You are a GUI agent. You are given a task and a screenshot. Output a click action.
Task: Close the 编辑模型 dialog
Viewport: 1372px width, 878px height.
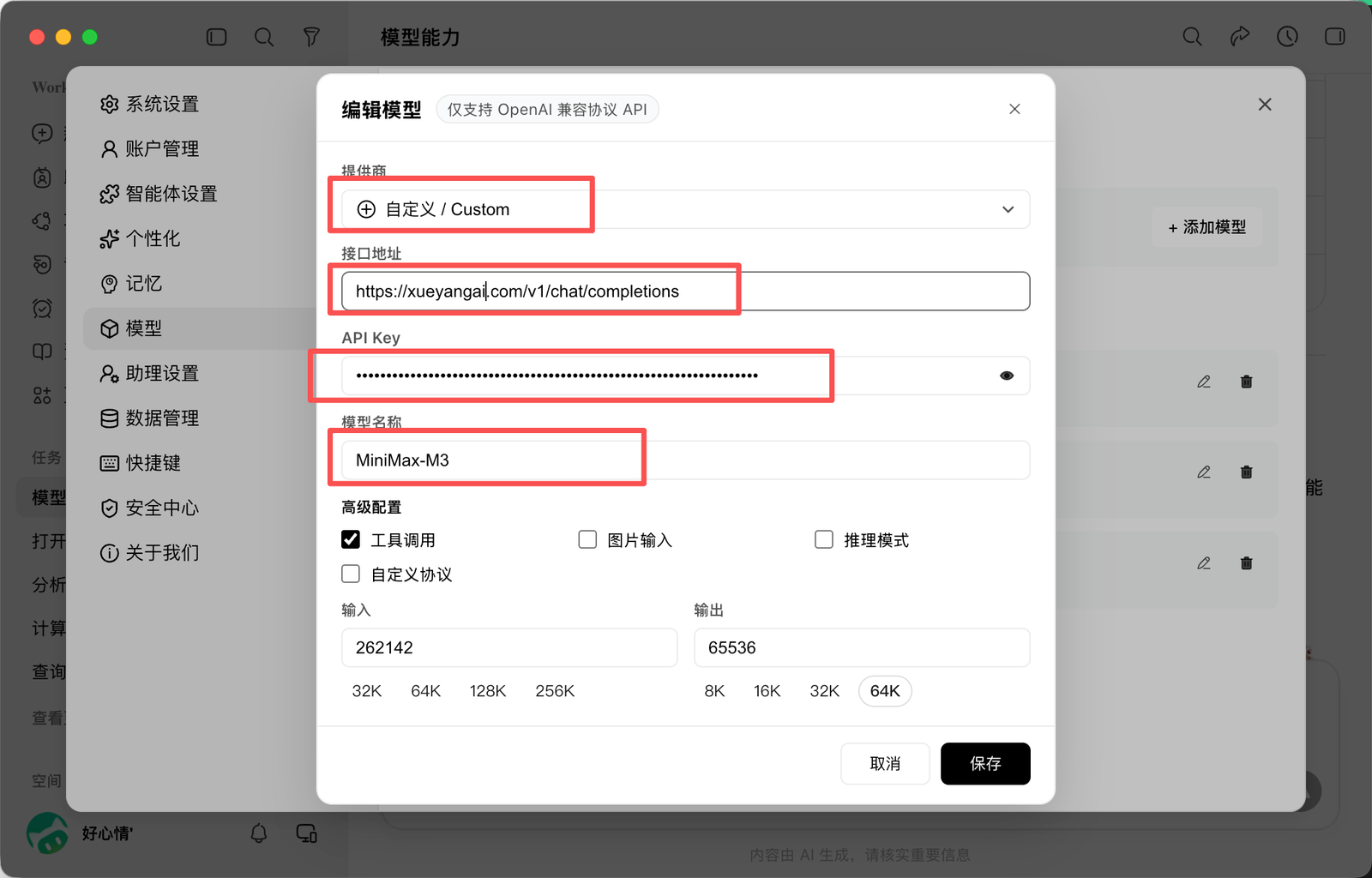(x=1014, y=109)
